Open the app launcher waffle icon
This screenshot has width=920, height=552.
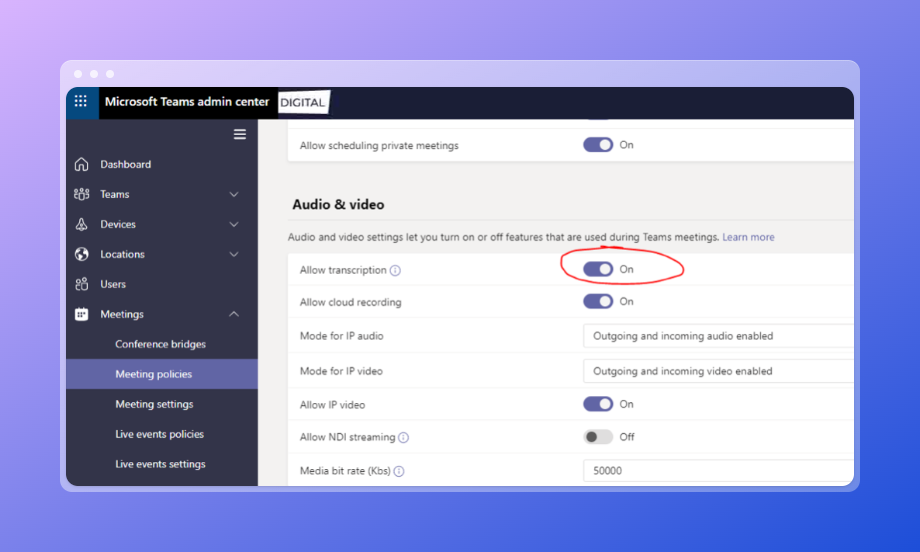[81, 102]
